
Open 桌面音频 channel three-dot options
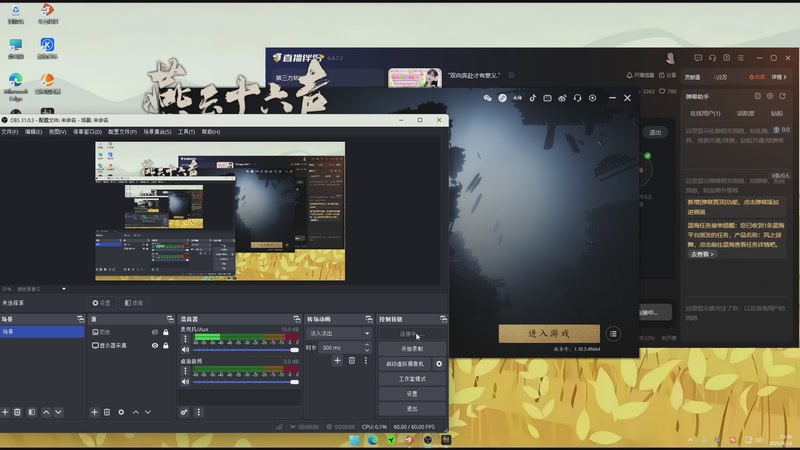[x=185, y=370]
